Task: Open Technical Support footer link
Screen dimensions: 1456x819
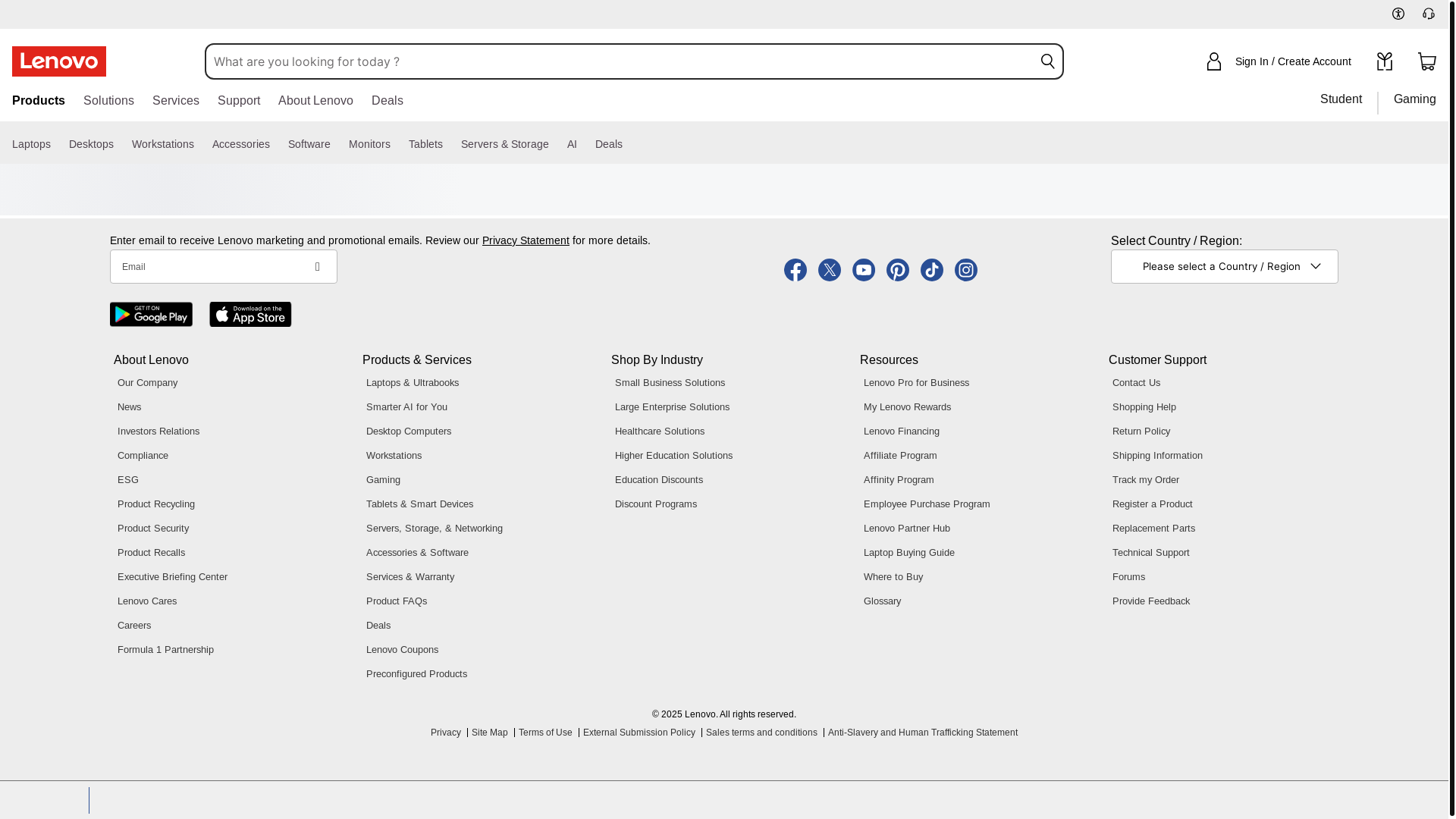Action: pyautogui.click(x=1151, y=553)
